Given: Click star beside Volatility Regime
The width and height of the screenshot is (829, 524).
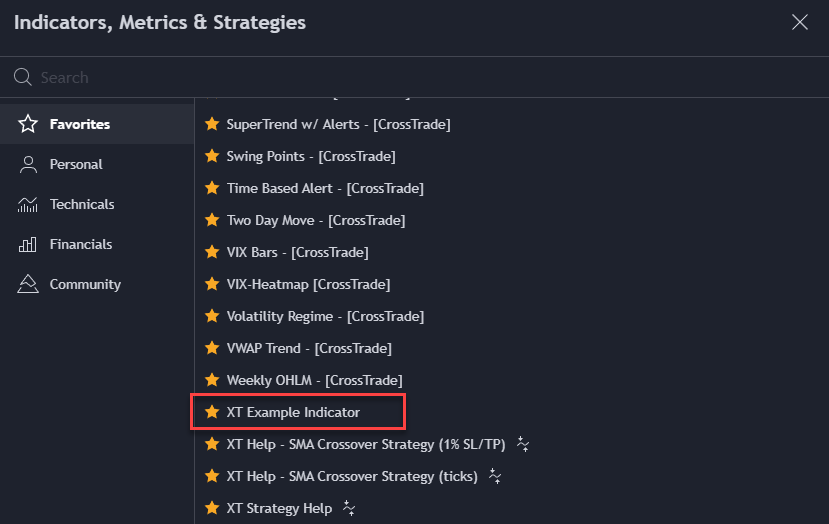Looking at the screenshot, I should [212, 316].
